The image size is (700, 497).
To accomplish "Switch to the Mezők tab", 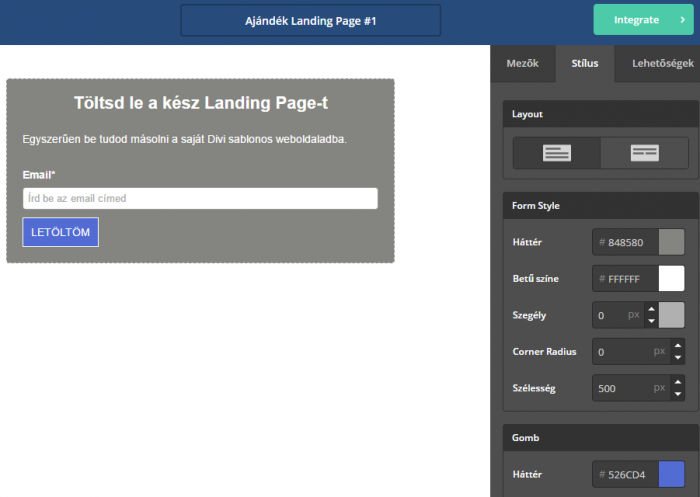I will (523, 64).
